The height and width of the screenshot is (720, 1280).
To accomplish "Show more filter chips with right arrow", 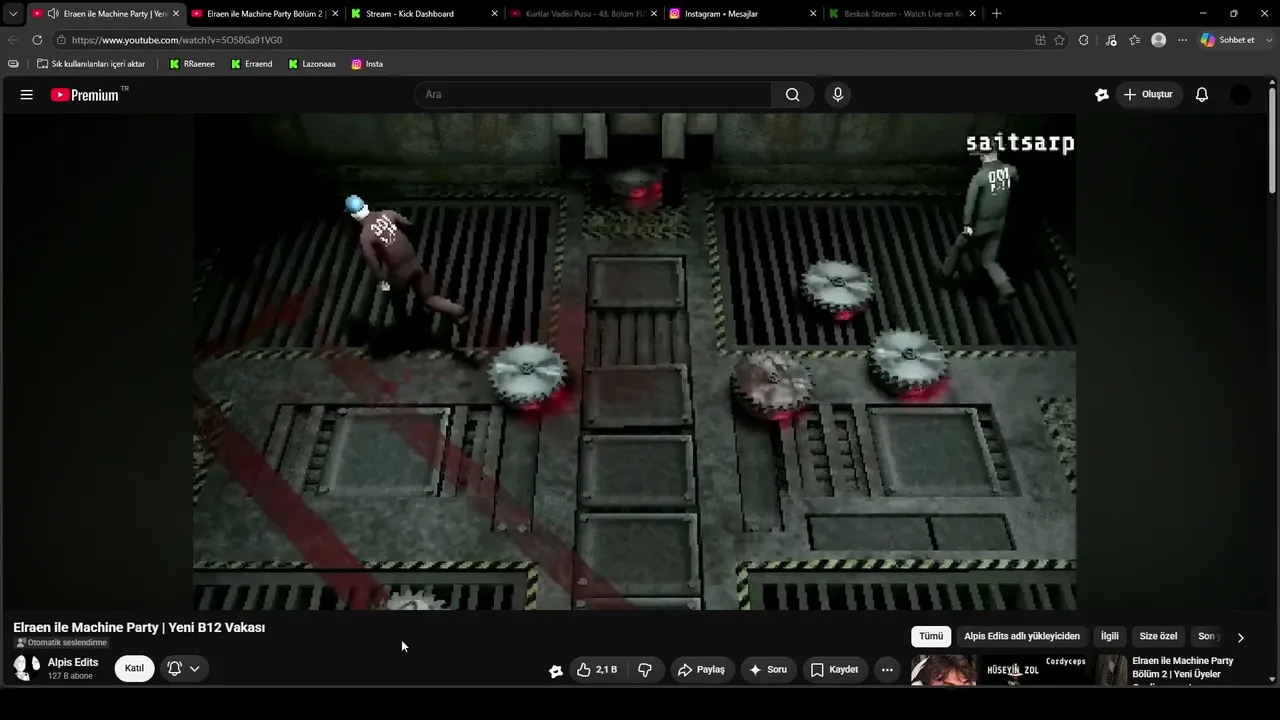I will click(x=1240, y=637).
